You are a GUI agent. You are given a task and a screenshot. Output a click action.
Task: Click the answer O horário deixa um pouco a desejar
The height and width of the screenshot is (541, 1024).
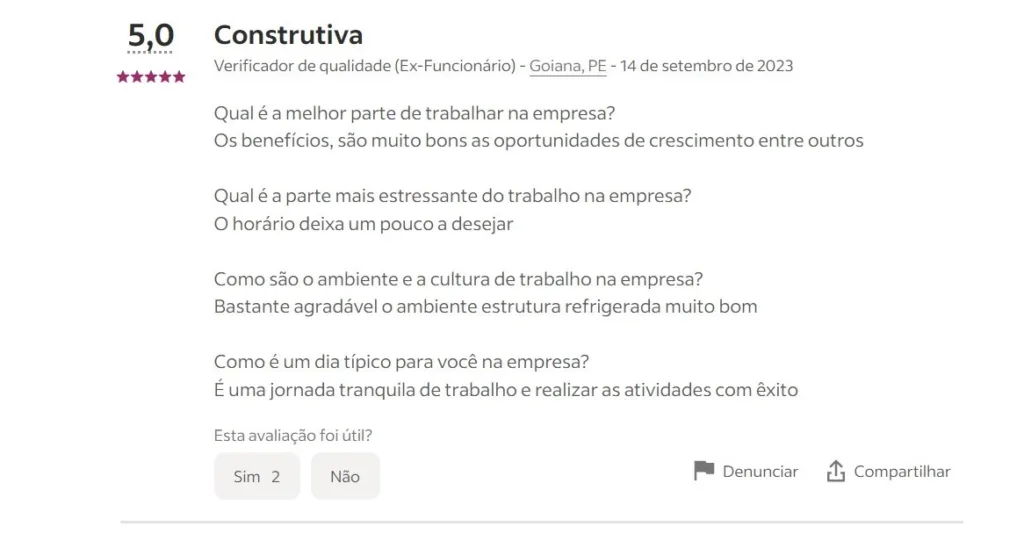[x=364, y=224]
